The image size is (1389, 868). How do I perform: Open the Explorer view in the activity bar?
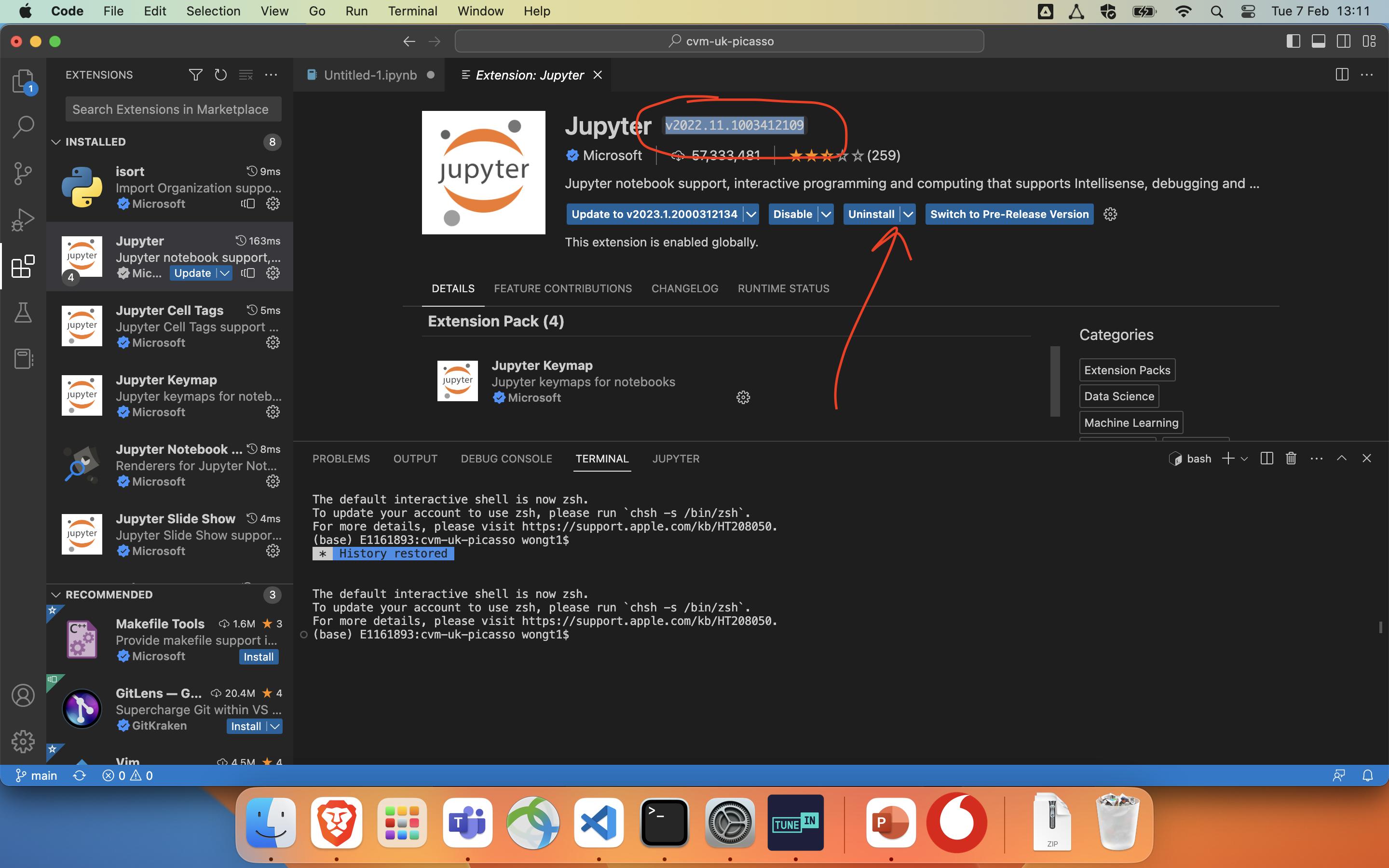coord(23,81)
